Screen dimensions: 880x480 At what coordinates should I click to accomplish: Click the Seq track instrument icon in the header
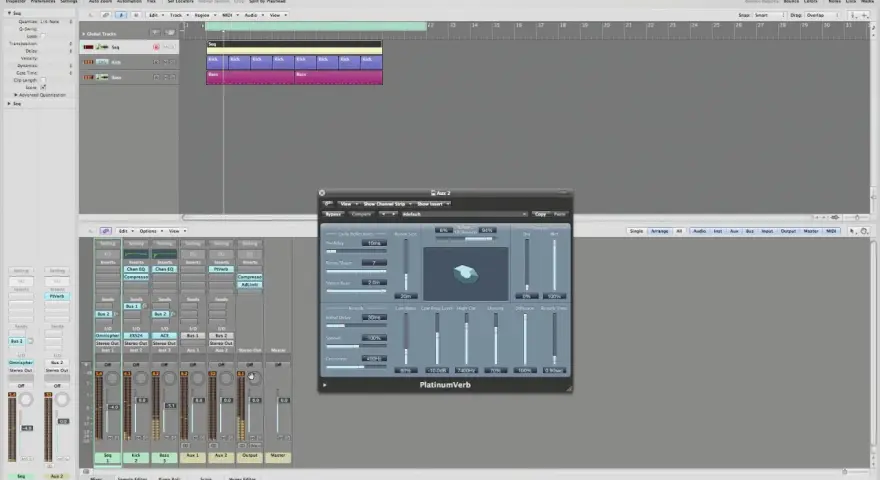pyautogui.click(x=102, y=47)
